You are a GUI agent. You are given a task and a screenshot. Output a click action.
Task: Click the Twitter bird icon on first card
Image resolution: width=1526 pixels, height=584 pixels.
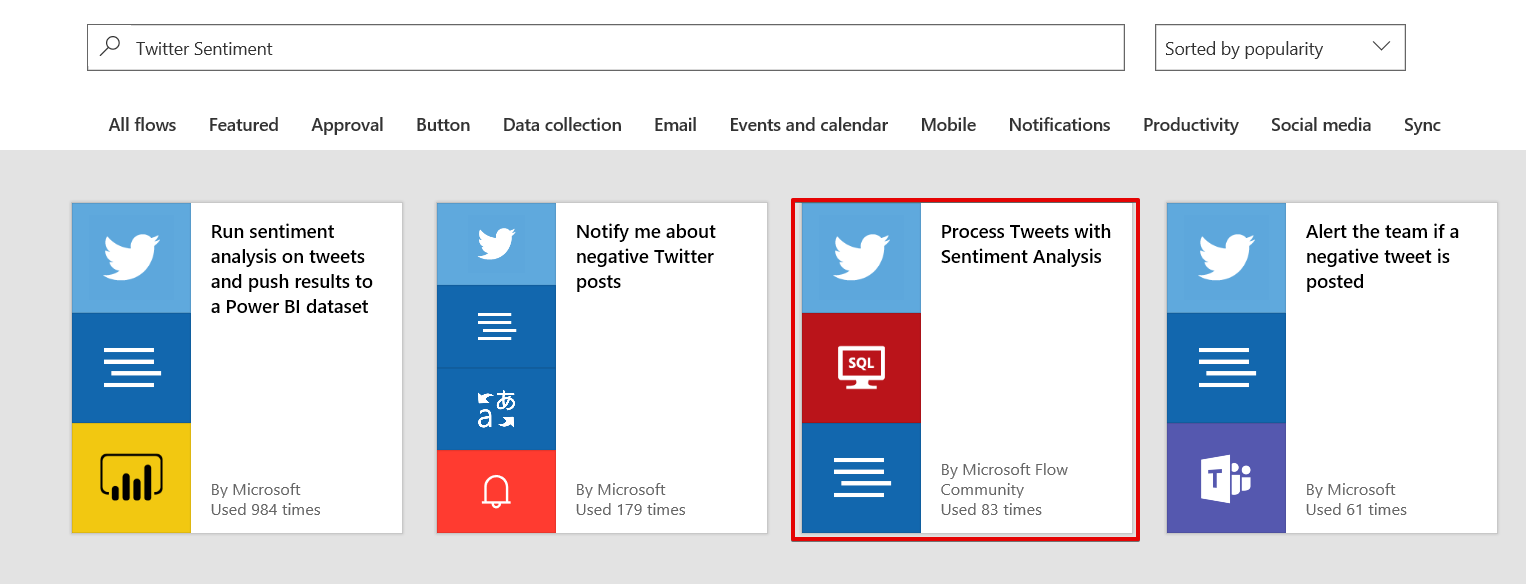131,258
